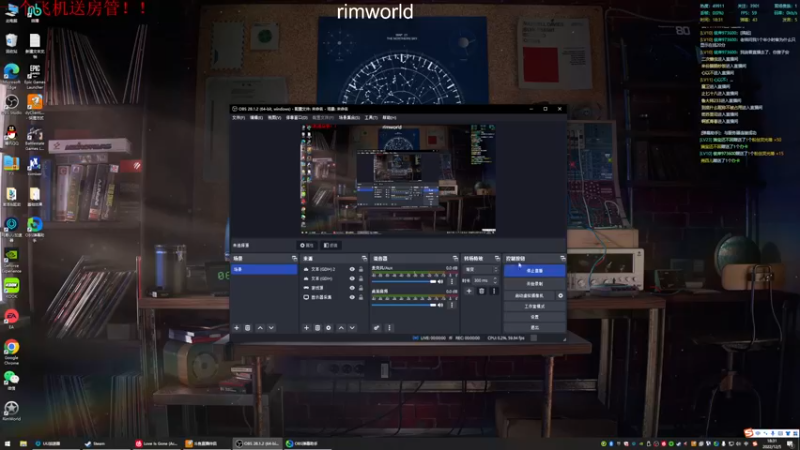Select the Epic Games Launcher desktop icon
The width and height of the screenshot is (800, 450).
coord(34,76)
